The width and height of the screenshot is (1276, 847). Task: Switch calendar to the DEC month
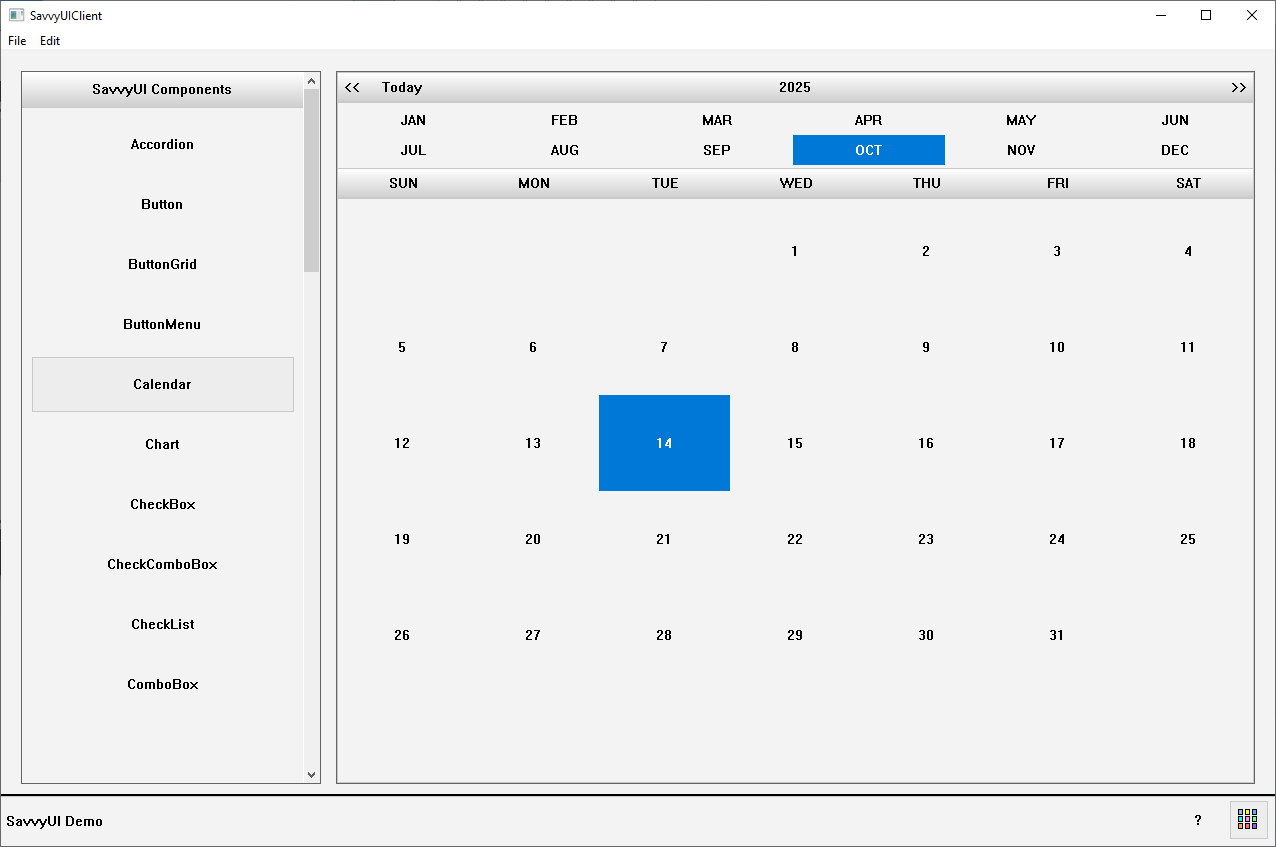tap(1175, 150)
